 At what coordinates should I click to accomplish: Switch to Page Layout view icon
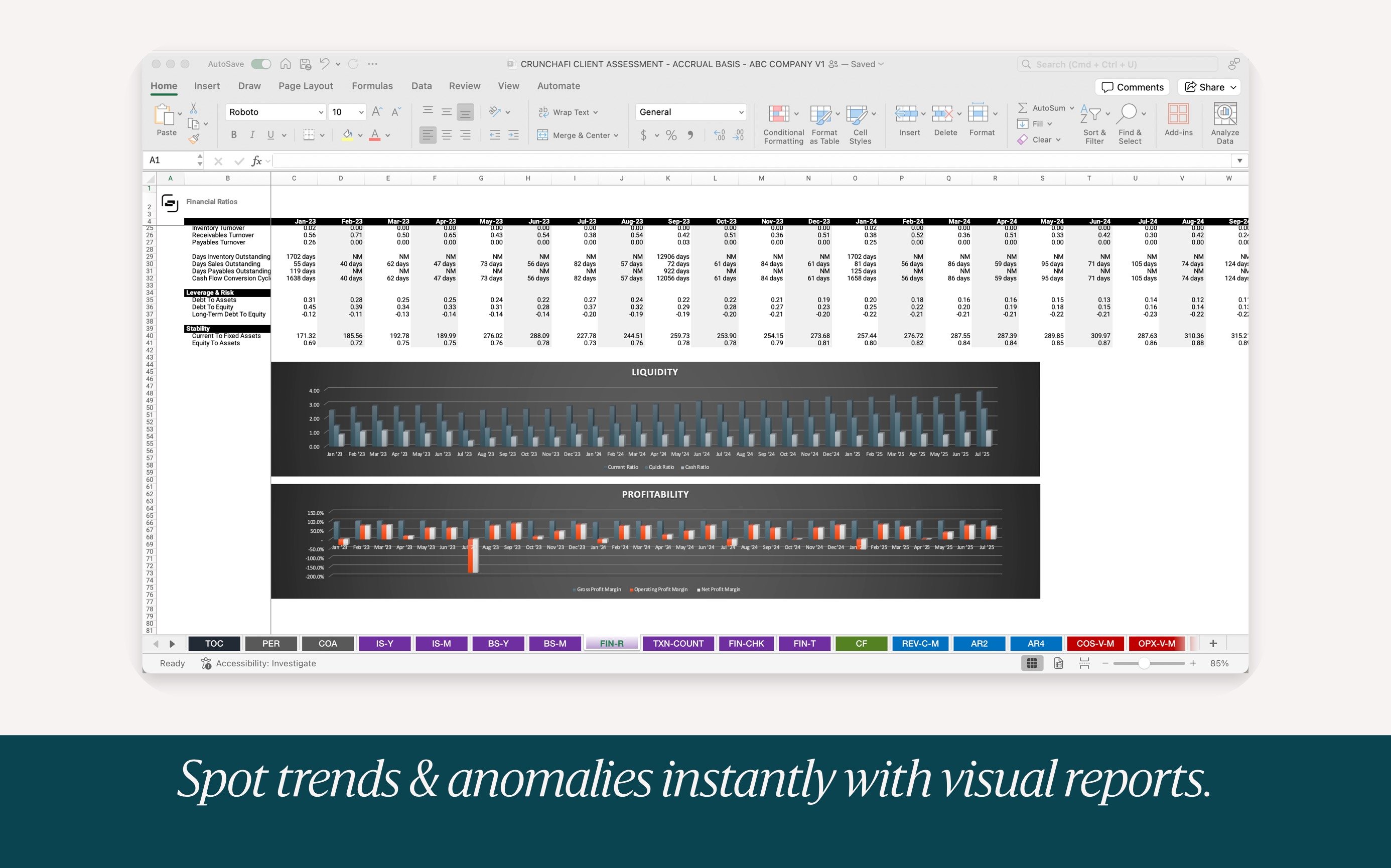1058,663
